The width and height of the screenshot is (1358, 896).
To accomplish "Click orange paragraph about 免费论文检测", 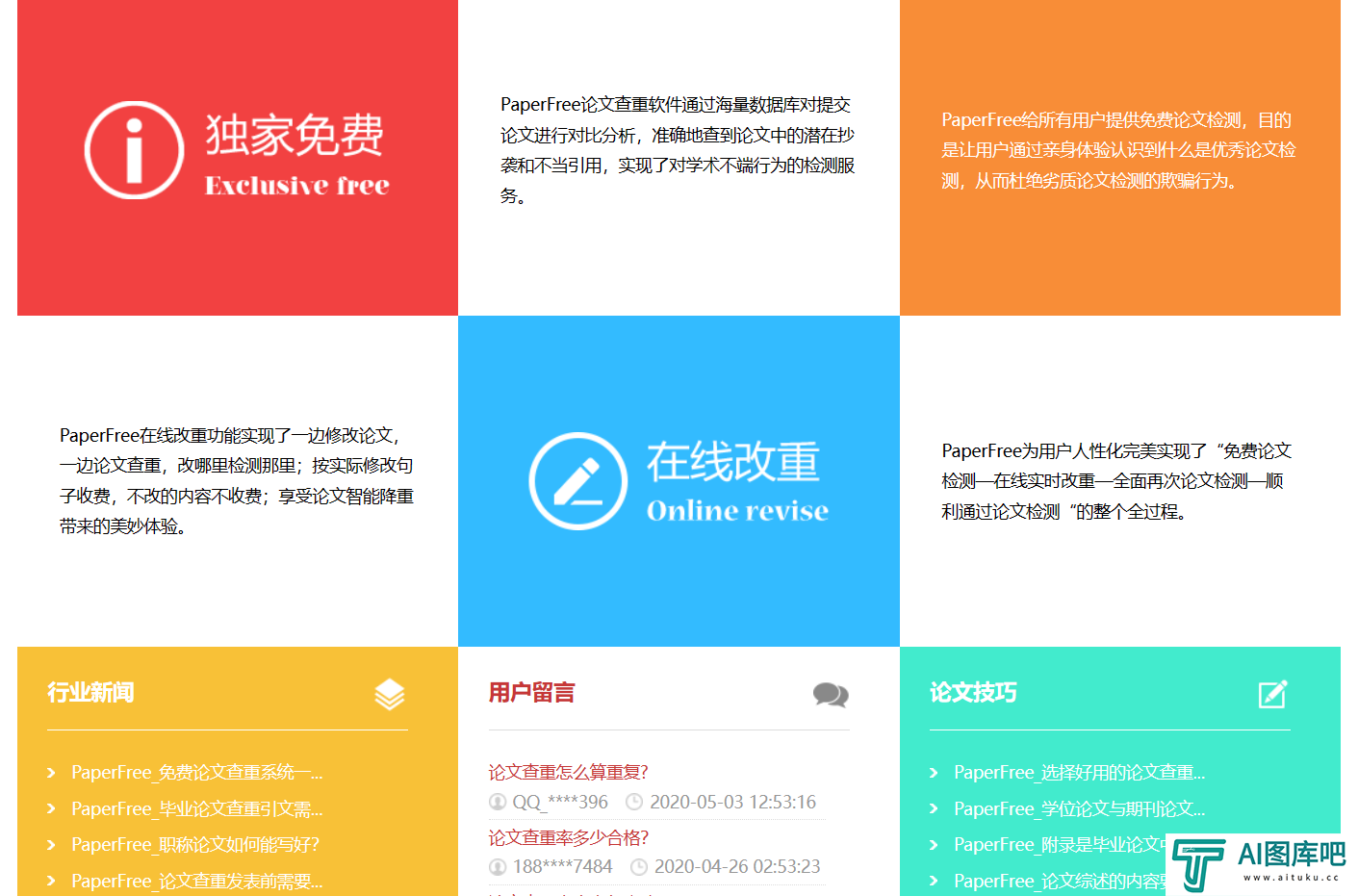I will (x=1118, y=150).
